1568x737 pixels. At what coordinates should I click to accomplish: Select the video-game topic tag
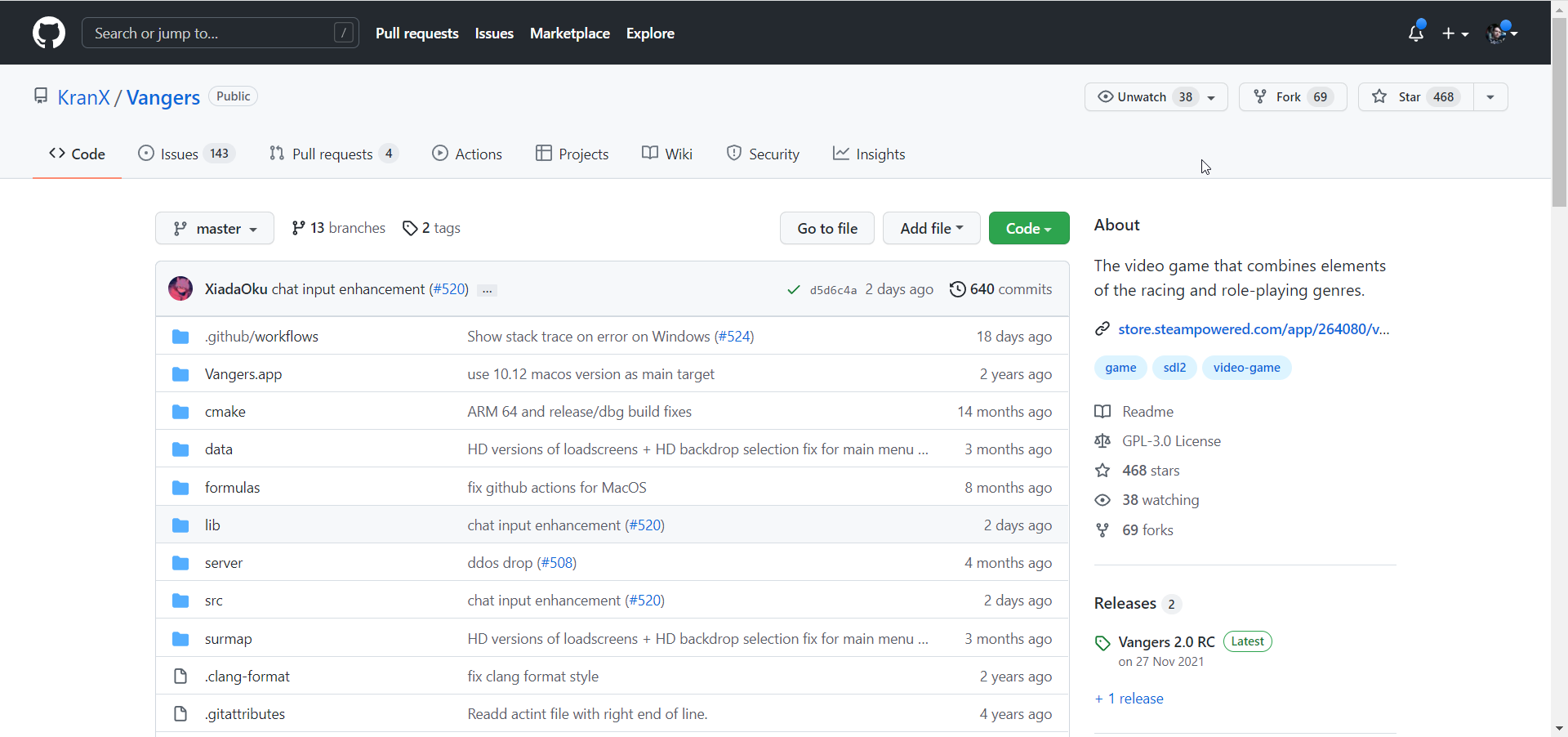tap(1246, 368)
